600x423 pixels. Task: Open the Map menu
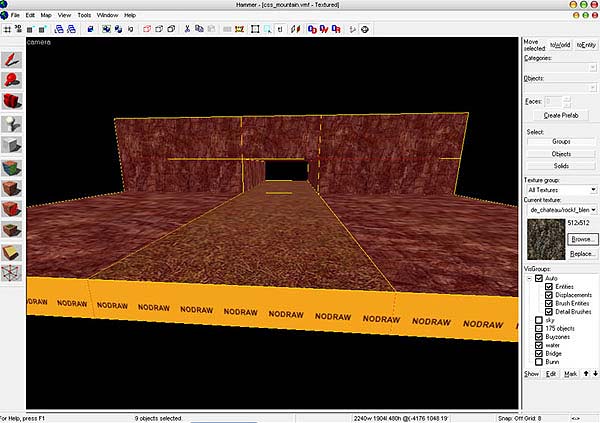click(x=44, y=16)
